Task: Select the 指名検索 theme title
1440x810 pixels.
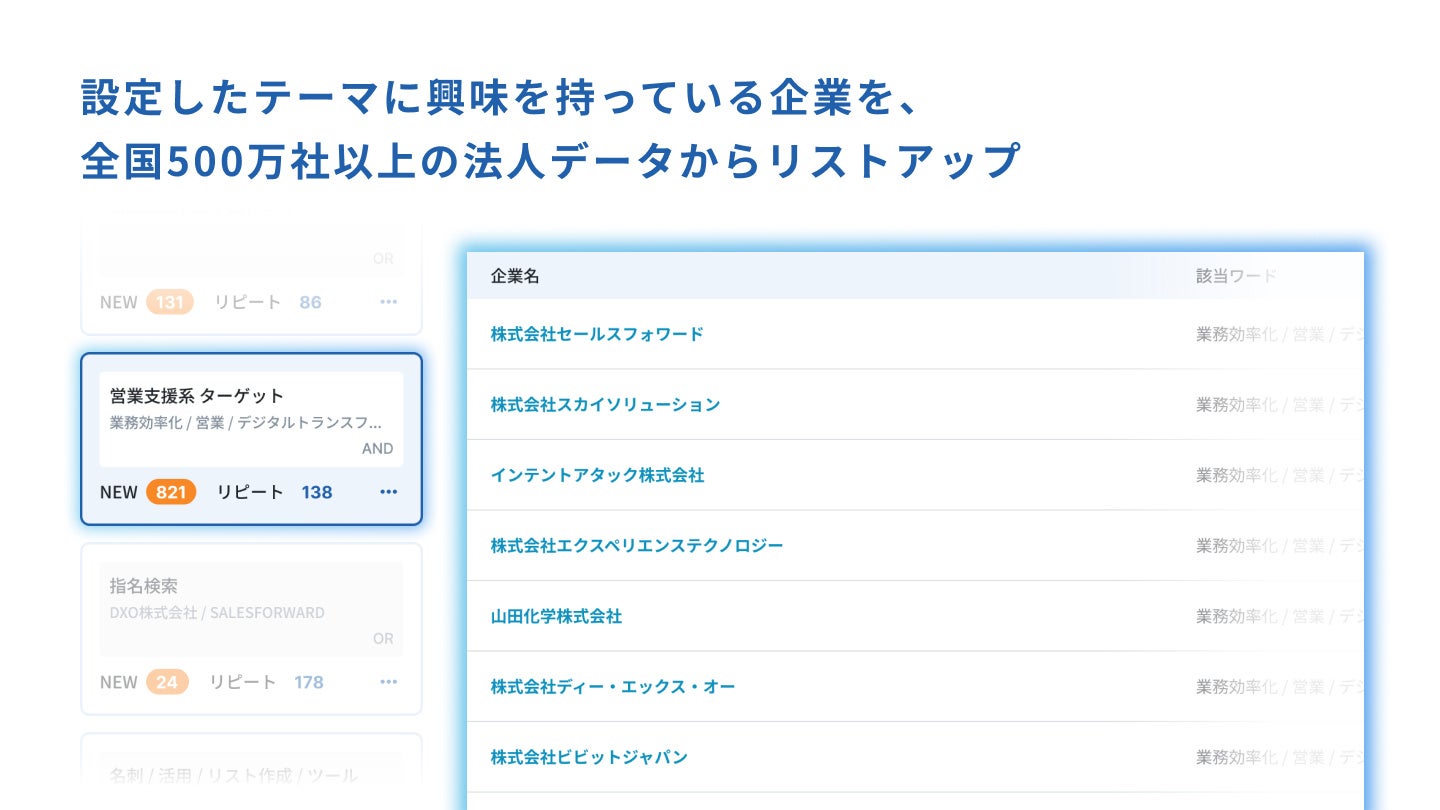Action: [x=144, y=586]
